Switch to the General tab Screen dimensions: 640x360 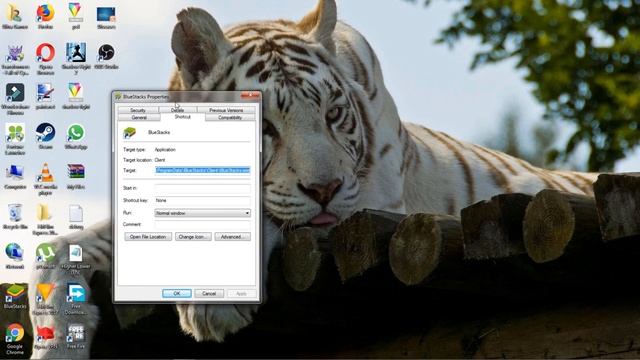point(139,118)
